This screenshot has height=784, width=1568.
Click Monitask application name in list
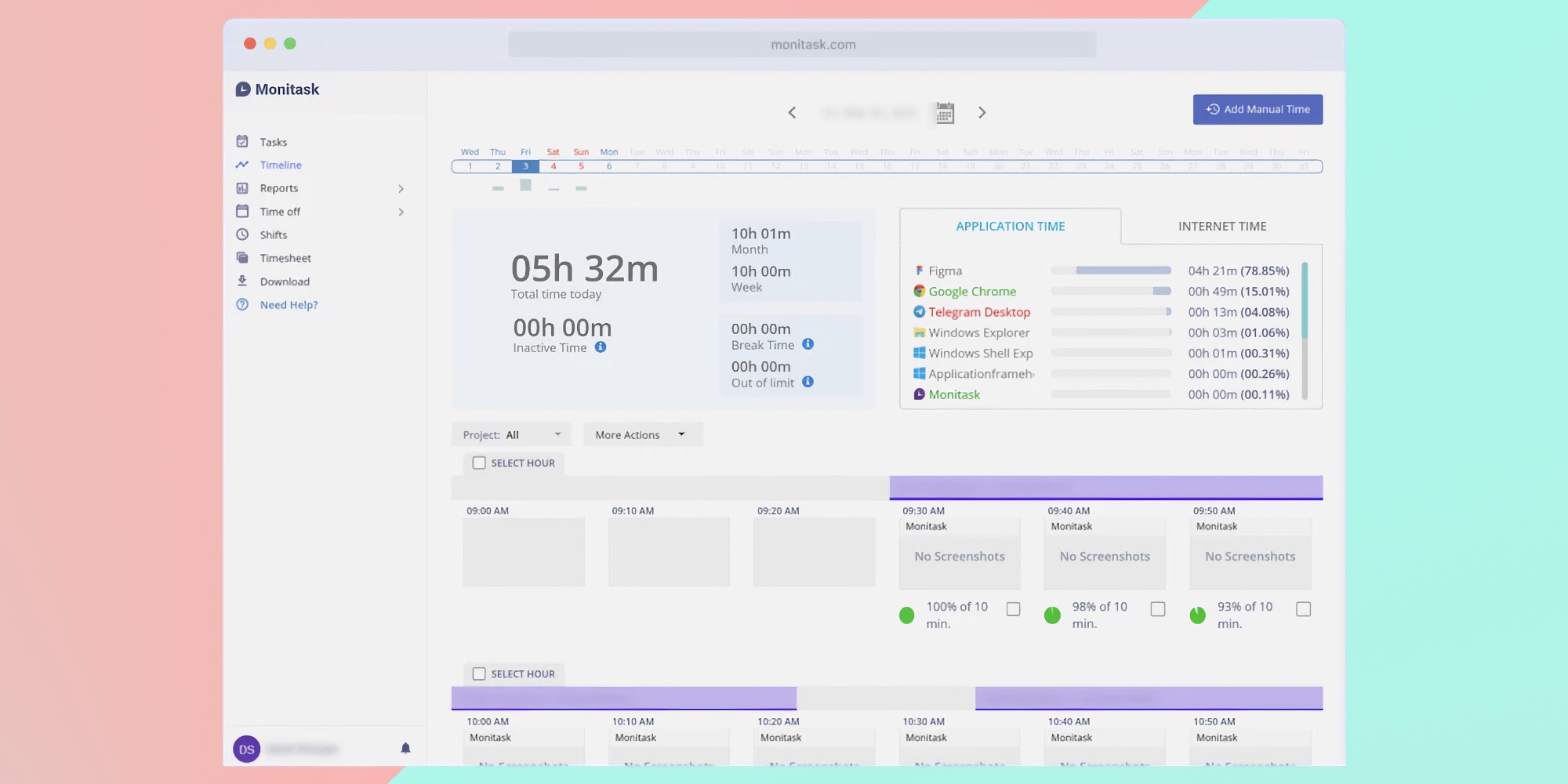click(x=954, y=395)
